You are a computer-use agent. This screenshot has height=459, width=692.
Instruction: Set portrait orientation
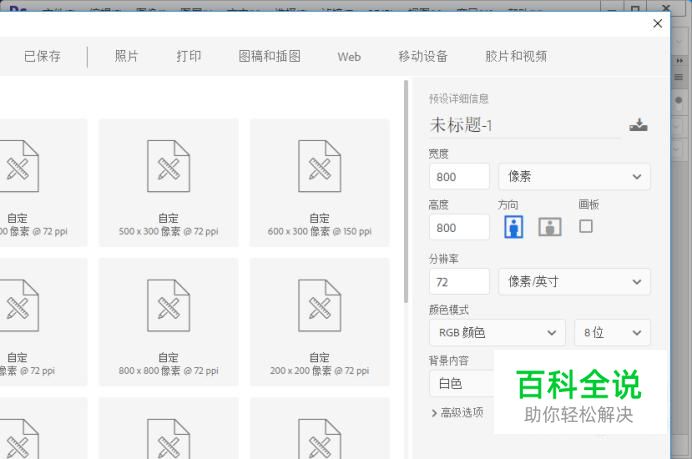click(x=514, y=227)
